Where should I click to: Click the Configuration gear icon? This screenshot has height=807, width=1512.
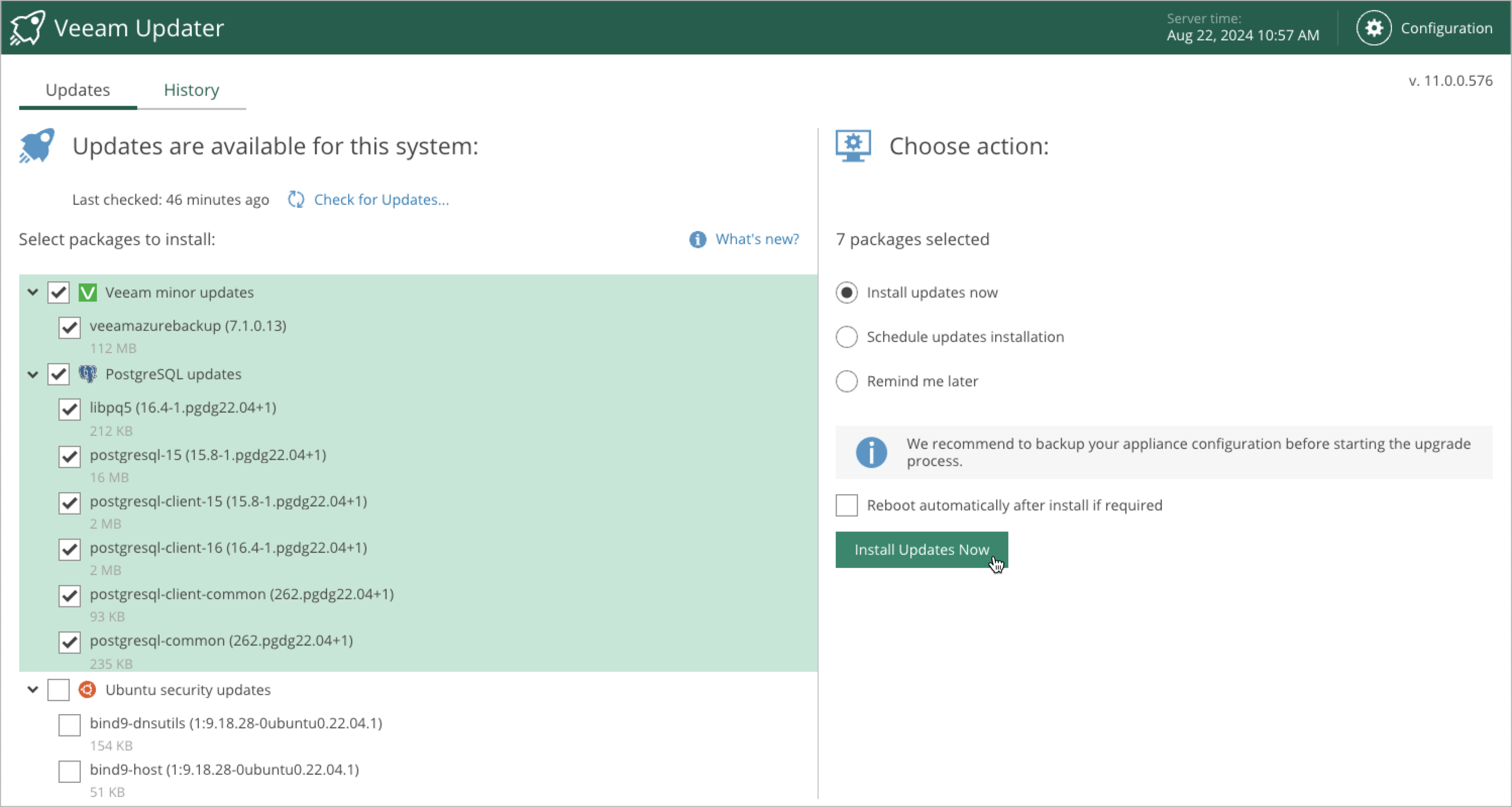1374,28
